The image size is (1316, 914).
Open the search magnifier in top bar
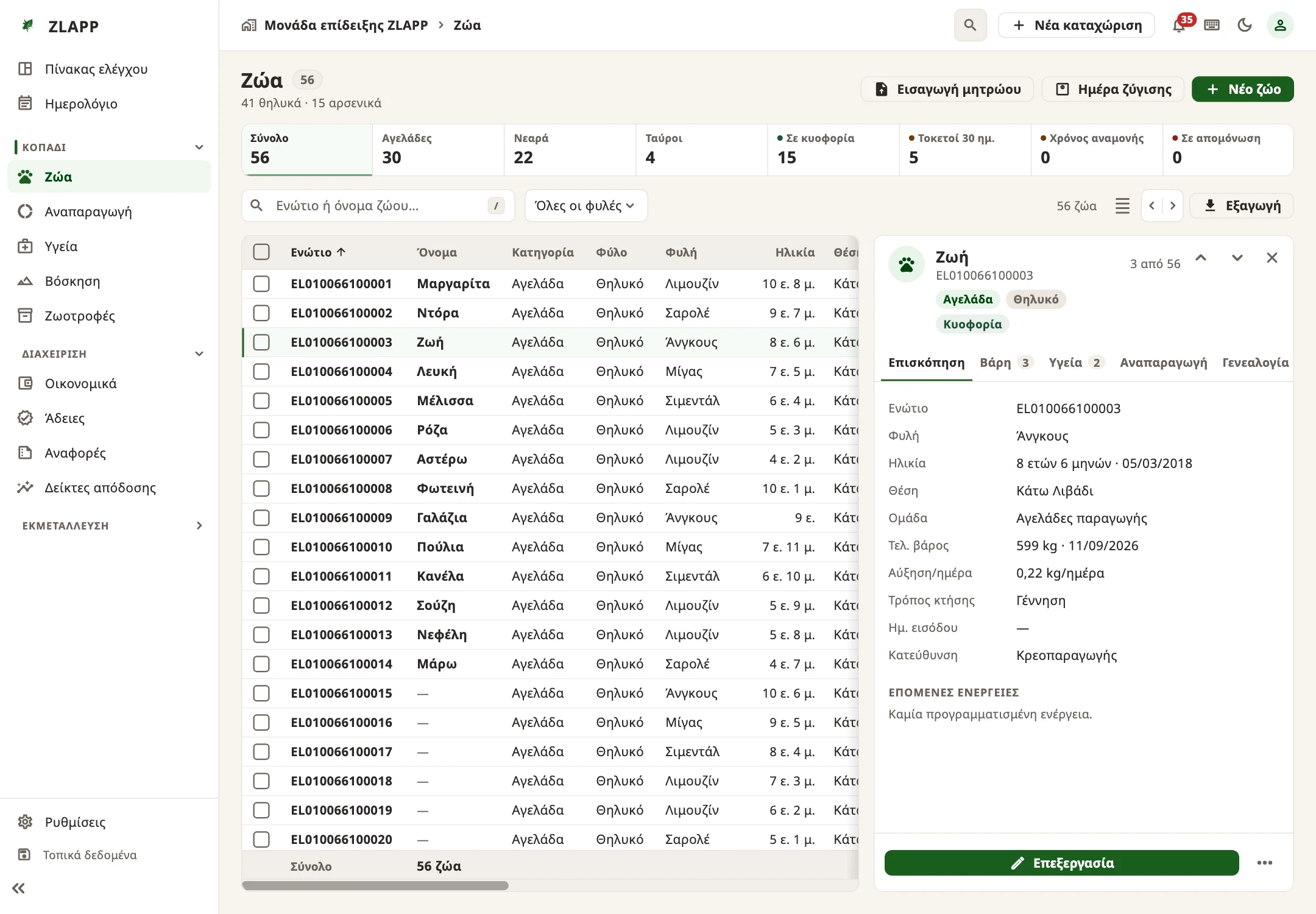pyautogui.click(x=970, y=25)
